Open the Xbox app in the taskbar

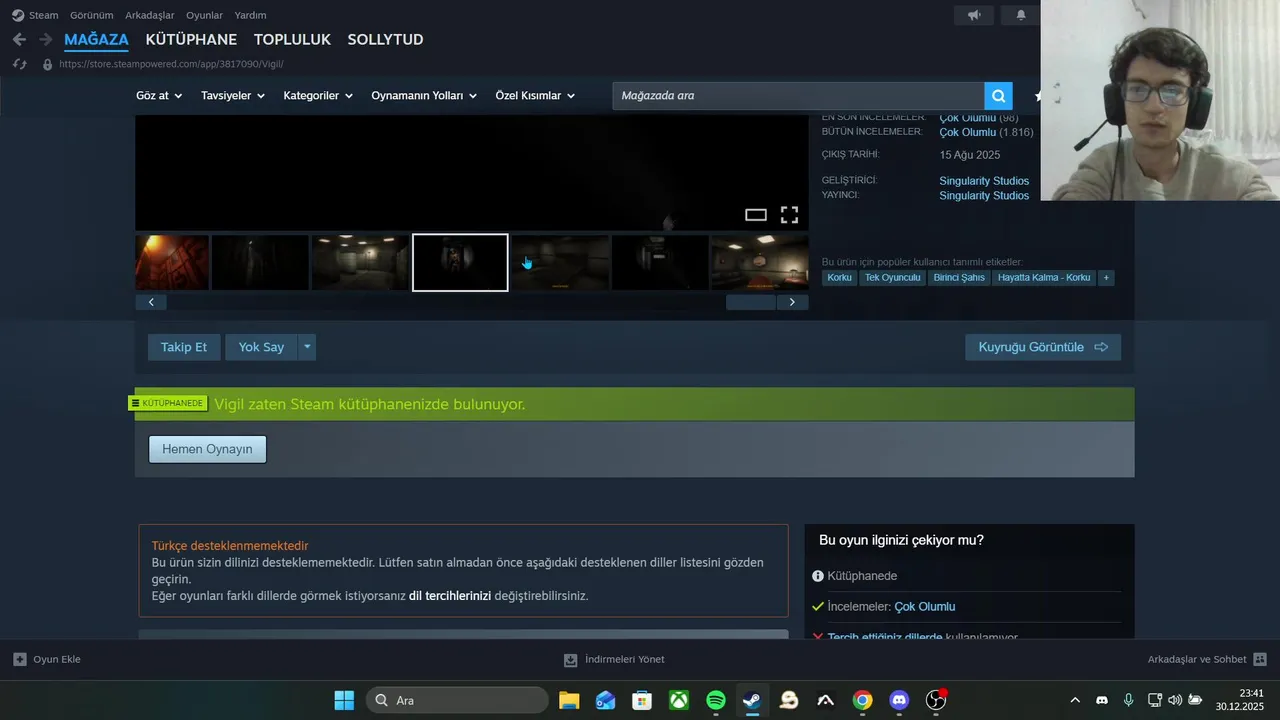(679, 700)
